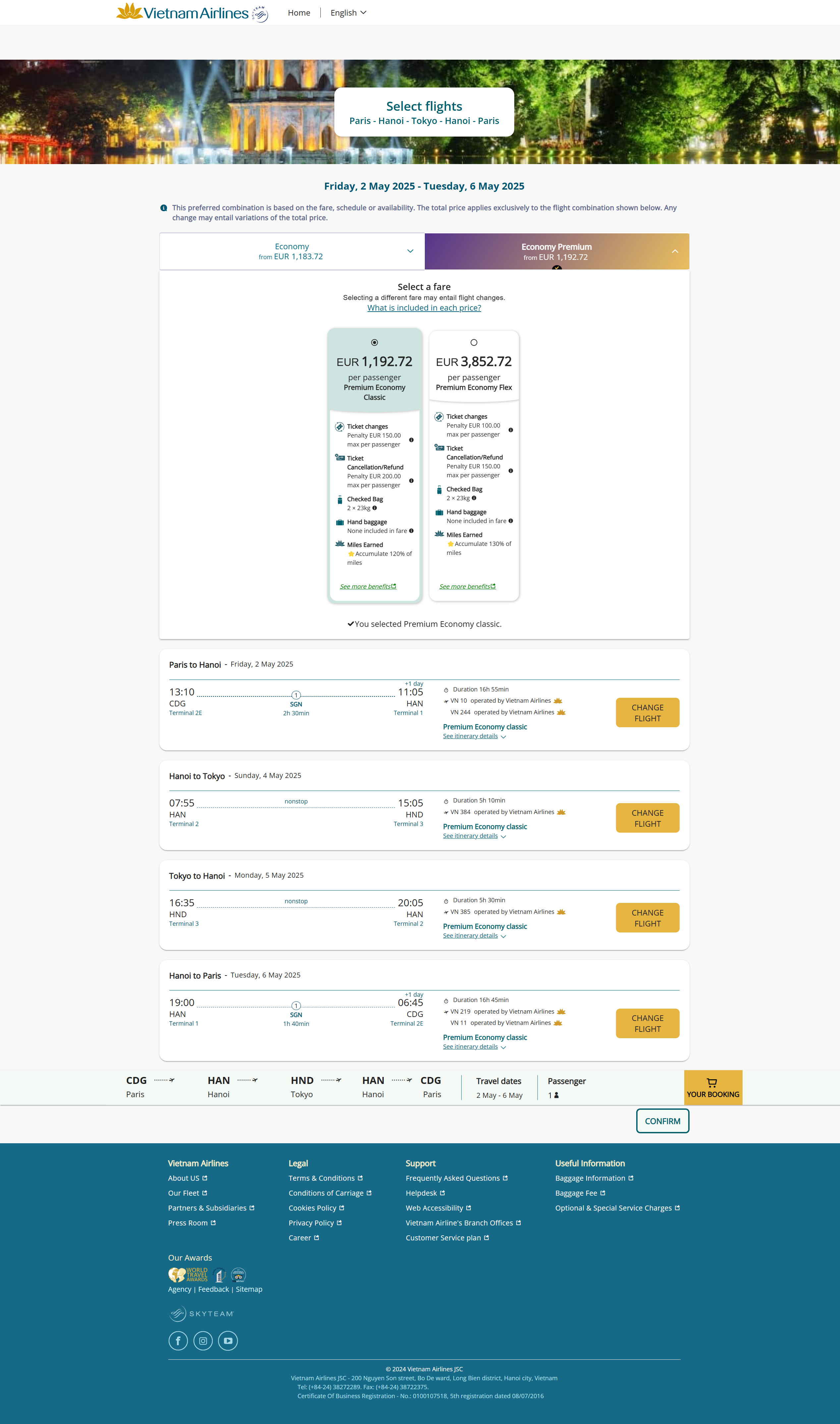Open 'What is included in each price?' link
Viewport: 840px width, 1424px height.
tap(424, 308)
